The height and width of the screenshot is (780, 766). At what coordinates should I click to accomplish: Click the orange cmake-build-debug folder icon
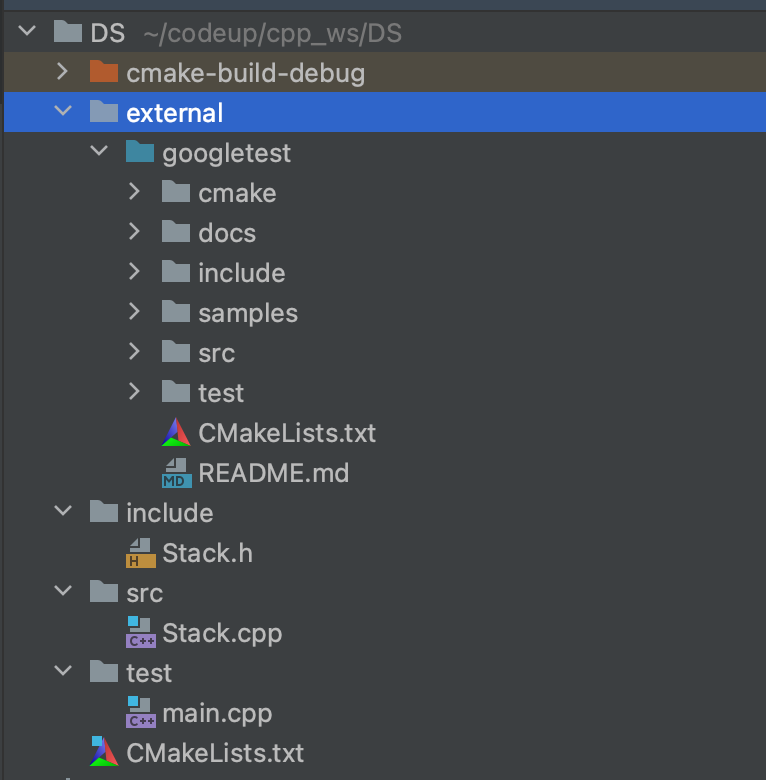[104, 73]
